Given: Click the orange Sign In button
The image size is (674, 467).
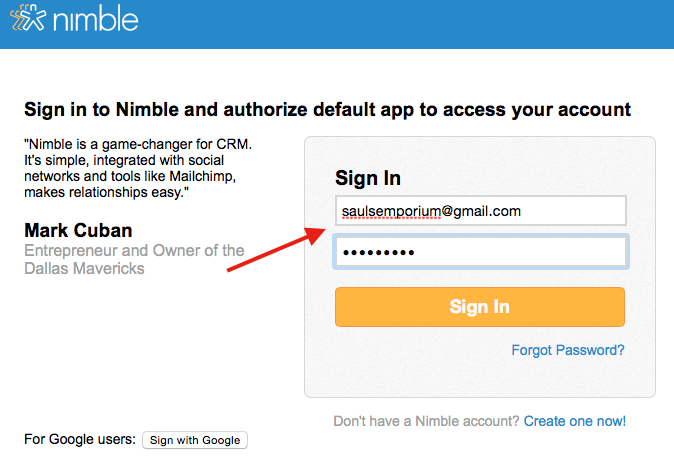Looking at the screenshot, I should tap(480, 307).
